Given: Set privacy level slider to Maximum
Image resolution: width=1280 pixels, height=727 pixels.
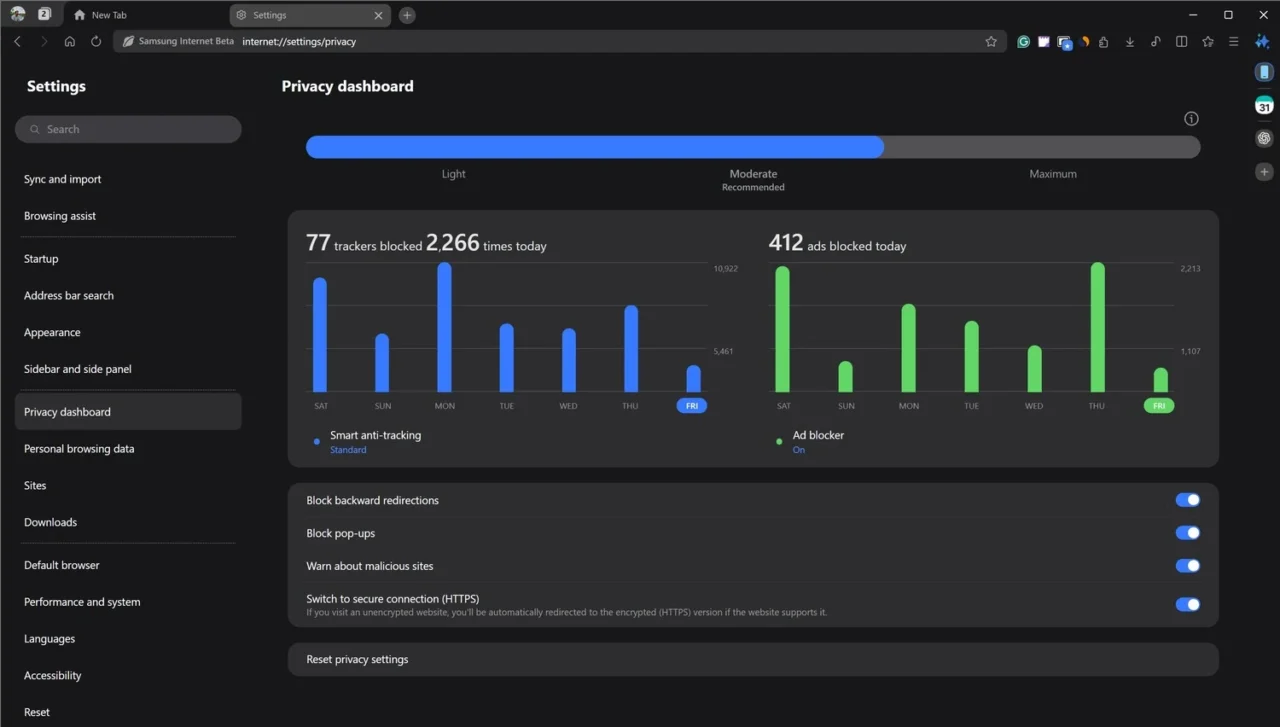Looking at the screenshot, I should 1053,146.
